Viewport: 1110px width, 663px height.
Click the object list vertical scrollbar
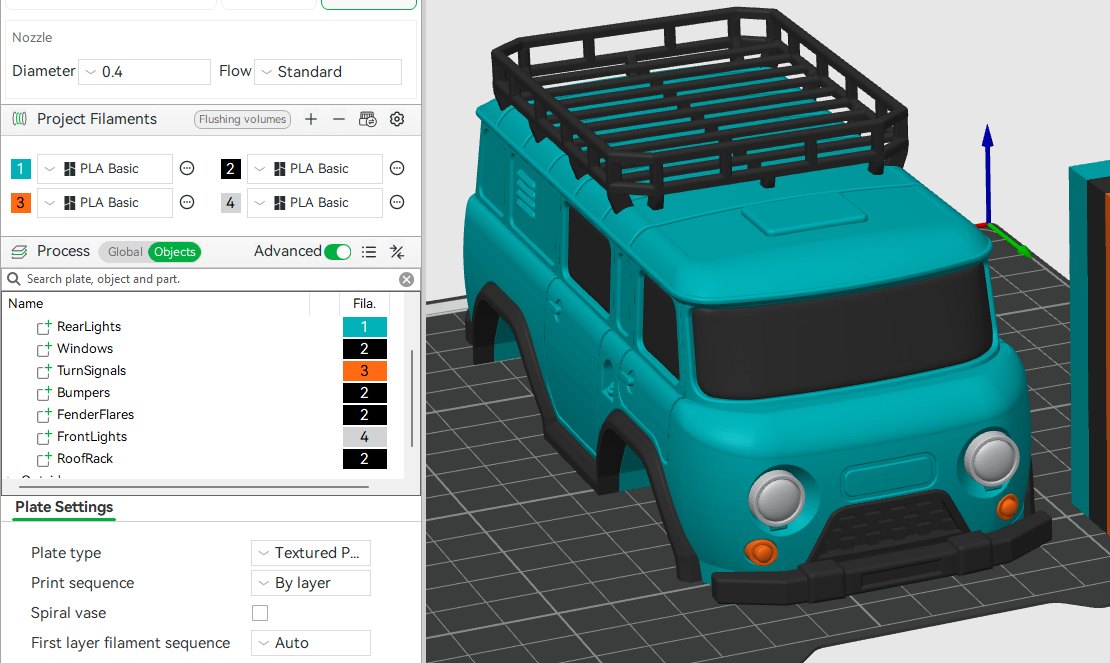point(412,398)
